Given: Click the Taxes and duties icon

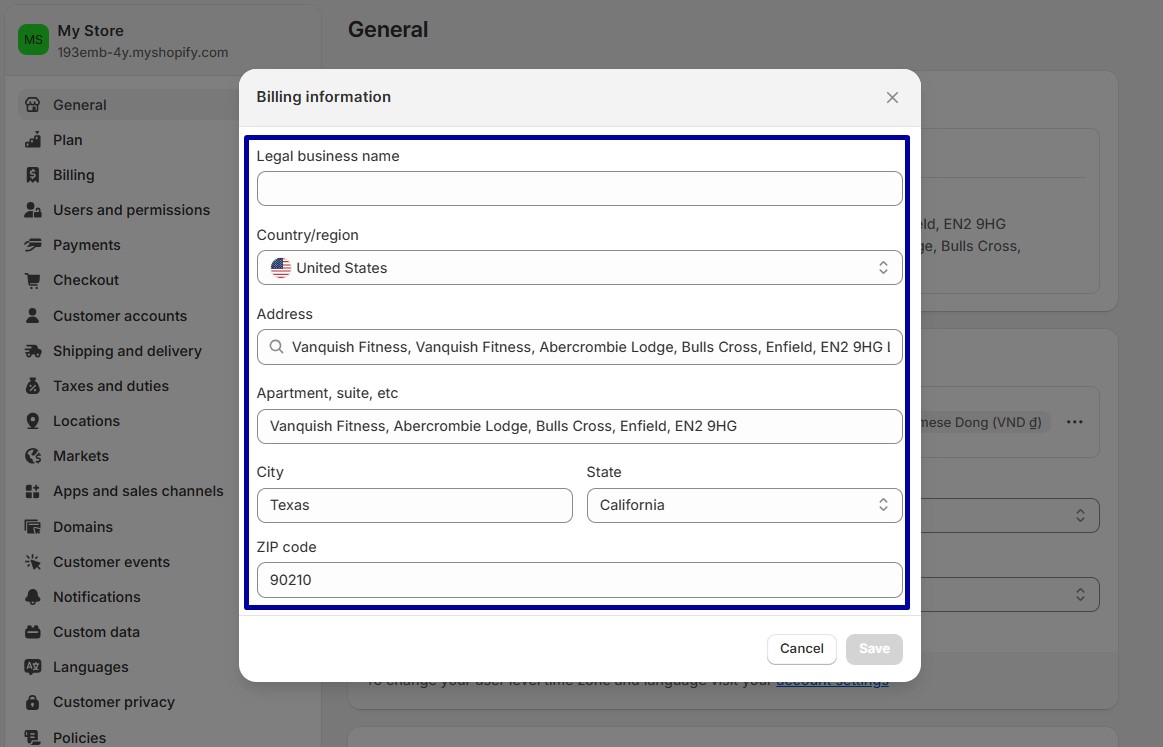Looking at the screenshot, I should pos(33,386).
